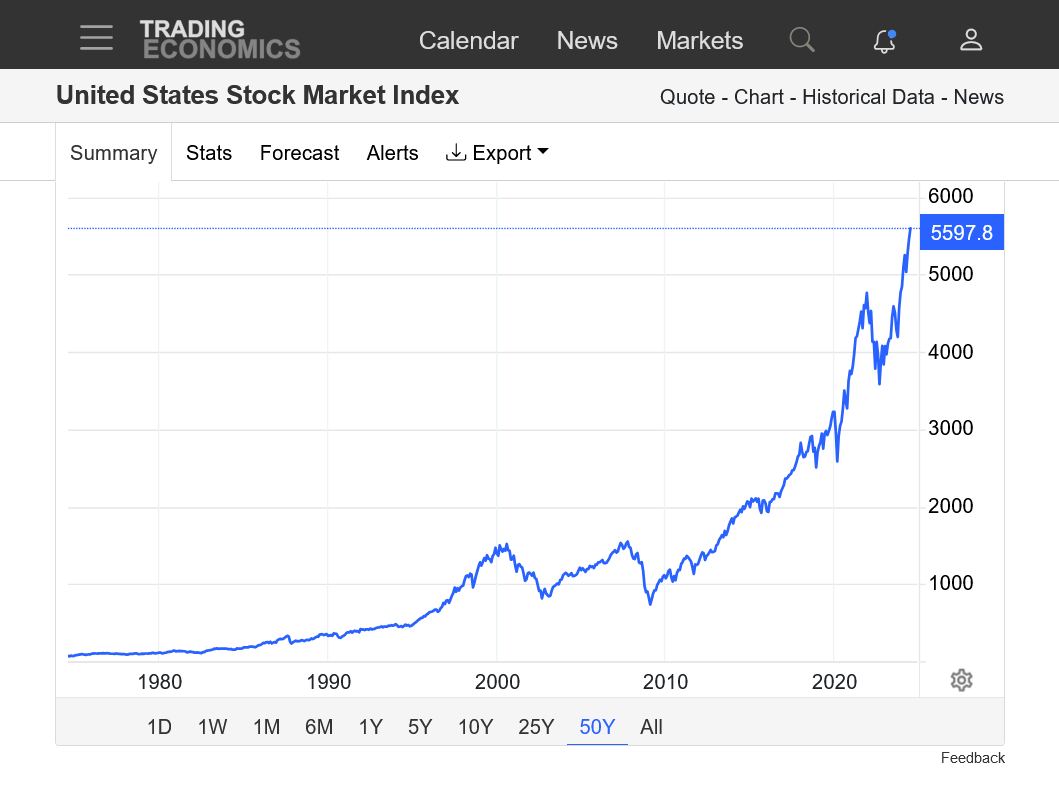Expand the Export dropdown
The image size is (1059, 790).
click(x=498, y=153)
